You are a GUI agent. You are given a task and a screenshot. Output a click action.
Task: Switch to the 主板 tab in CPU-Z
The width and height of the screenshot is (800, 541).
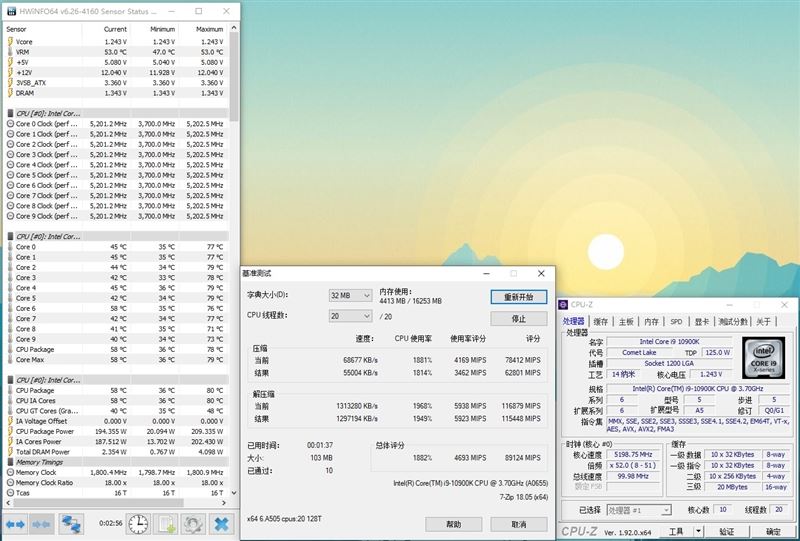pos(626,322)
